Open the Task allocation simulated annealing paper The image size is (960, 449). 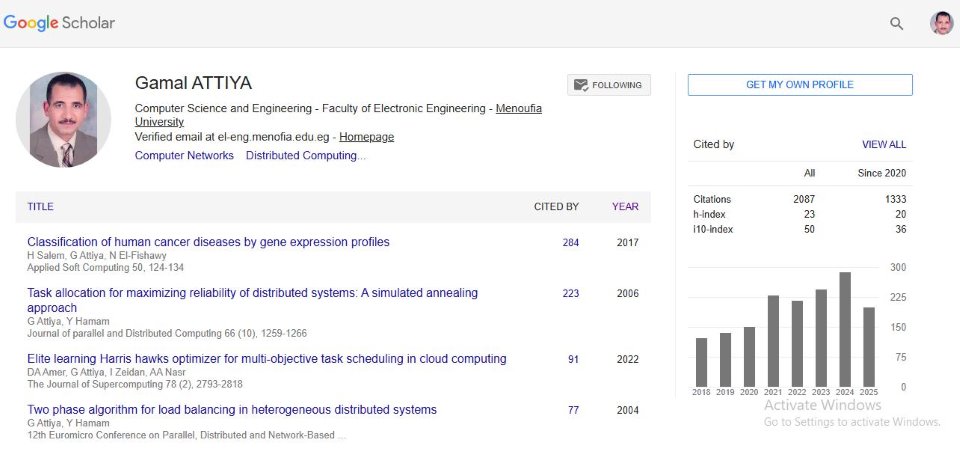pyautogui.click(x=252, y=294)
